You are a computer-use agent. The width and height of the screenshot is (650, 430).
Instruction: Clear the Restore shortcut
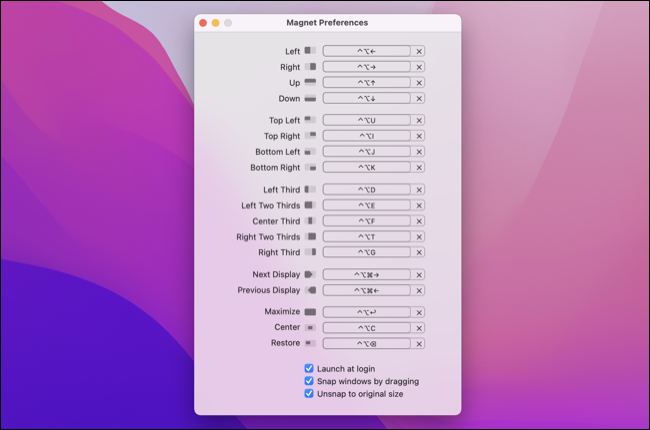pos(419,344)
